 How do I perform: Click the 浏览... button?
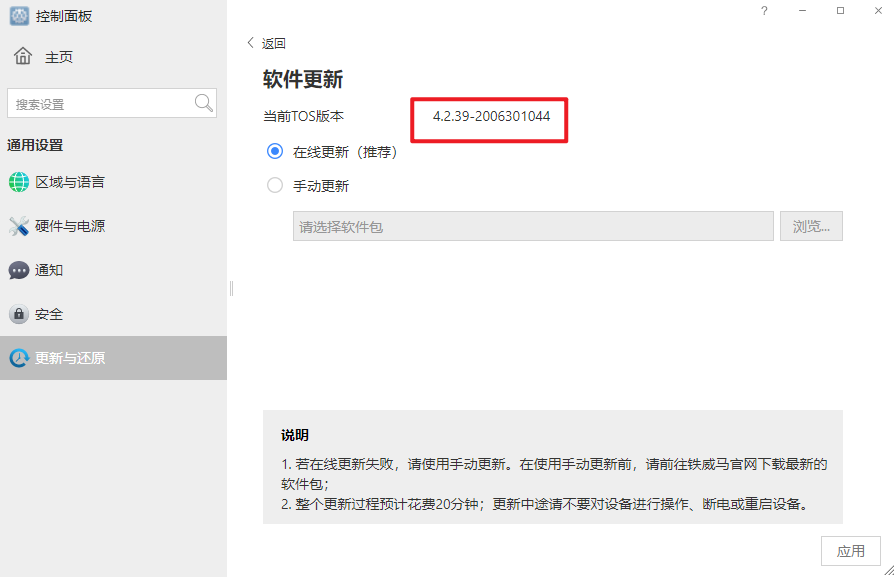pos(811,226)
